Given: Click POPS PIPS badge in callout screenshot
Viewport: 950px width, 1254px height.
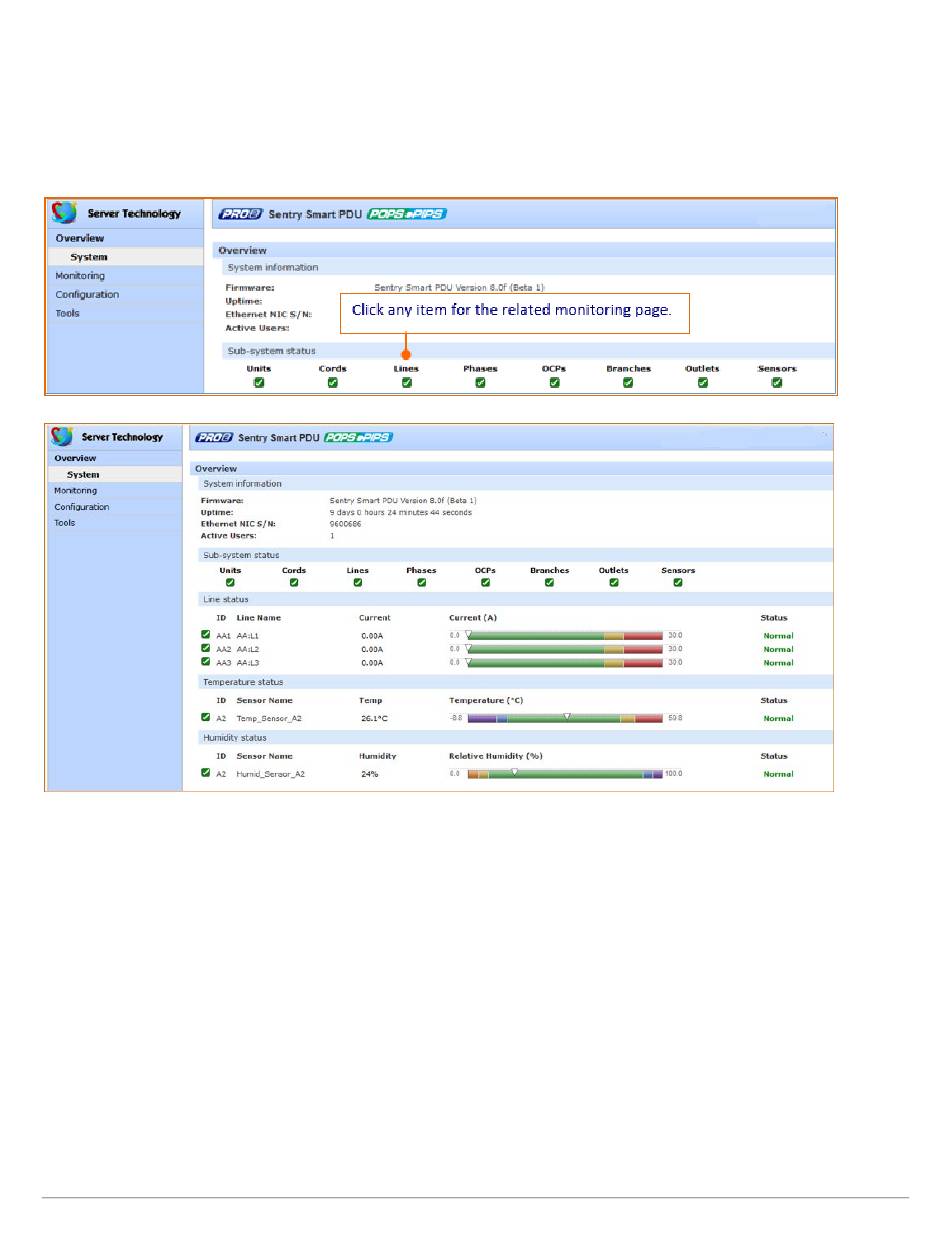Looking at the screenshot, I should tap(407, 213).
